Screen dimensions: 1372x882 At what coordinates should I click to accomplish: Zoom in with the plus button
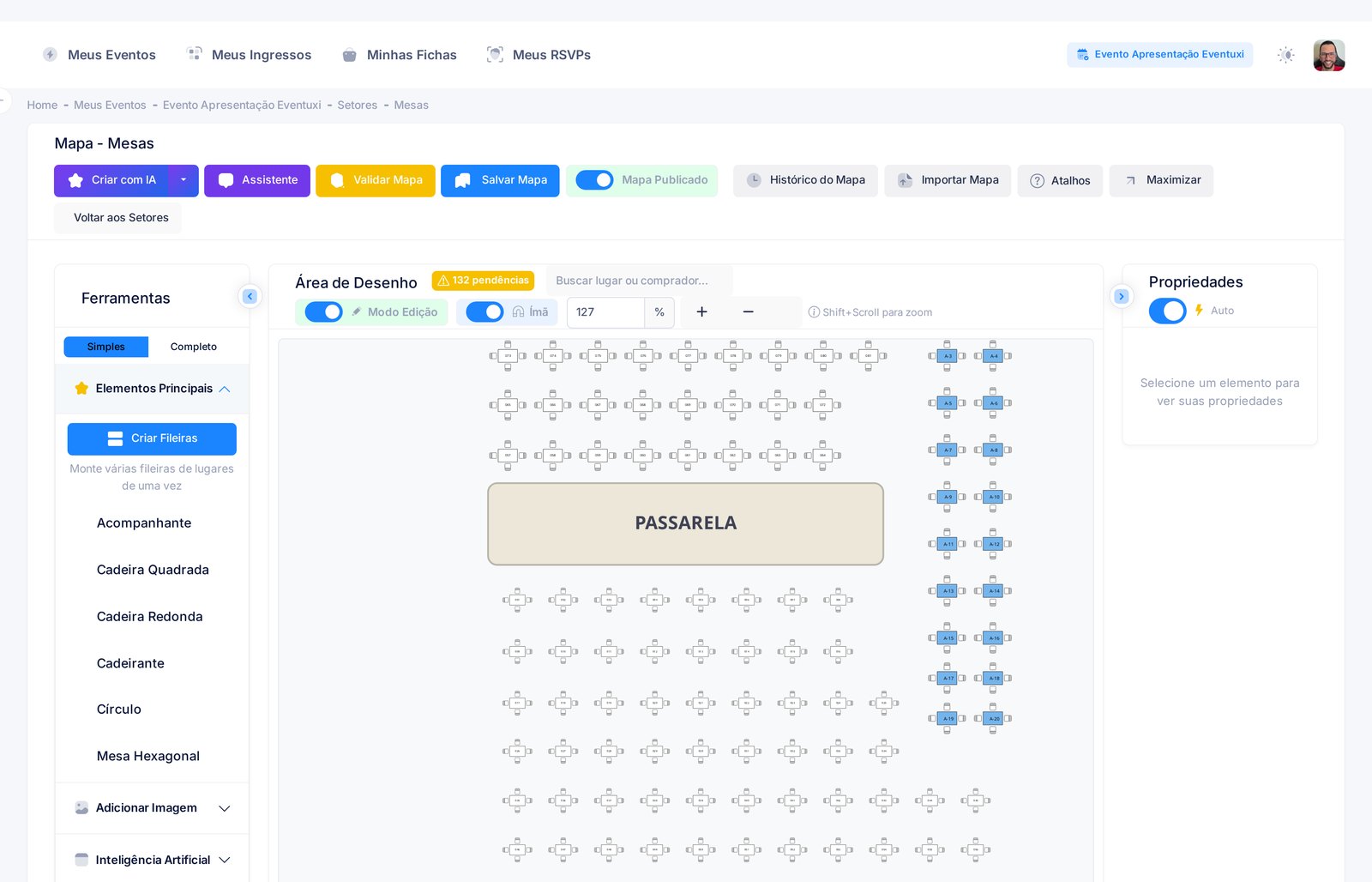click(x=701, y=312)
